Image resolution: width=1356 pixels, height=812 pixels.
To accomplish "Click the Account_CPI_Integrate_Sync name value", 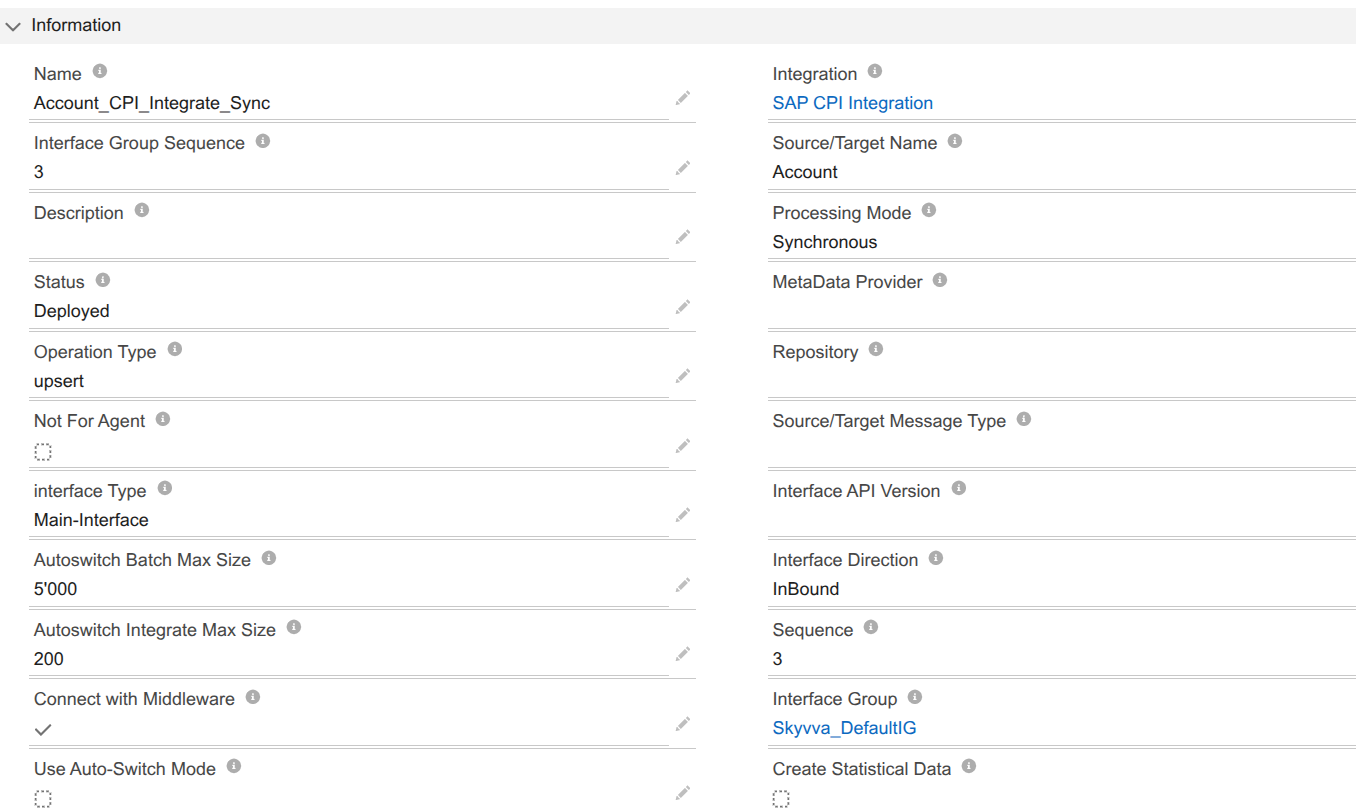I will point(152,103).
